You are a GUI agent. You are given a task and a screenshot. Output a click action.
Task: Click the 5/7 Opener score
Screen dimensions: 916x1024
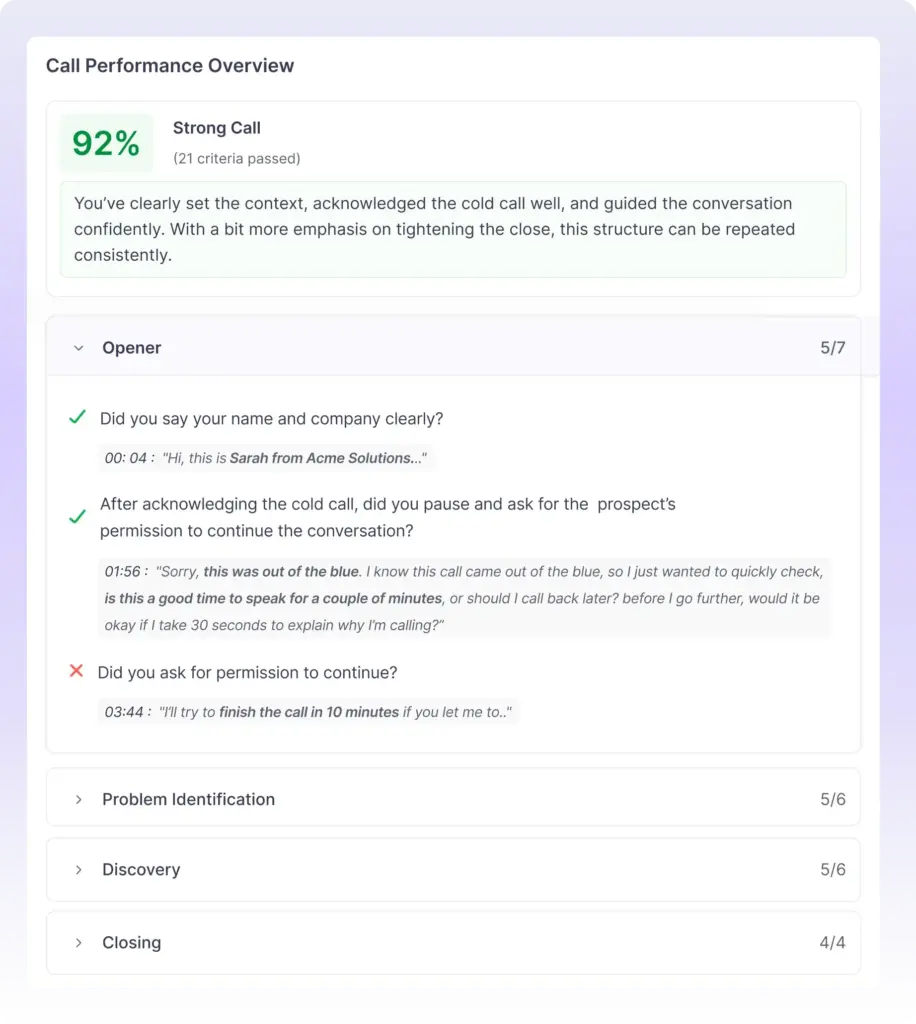pyautogui.click(x=831, y=348)
